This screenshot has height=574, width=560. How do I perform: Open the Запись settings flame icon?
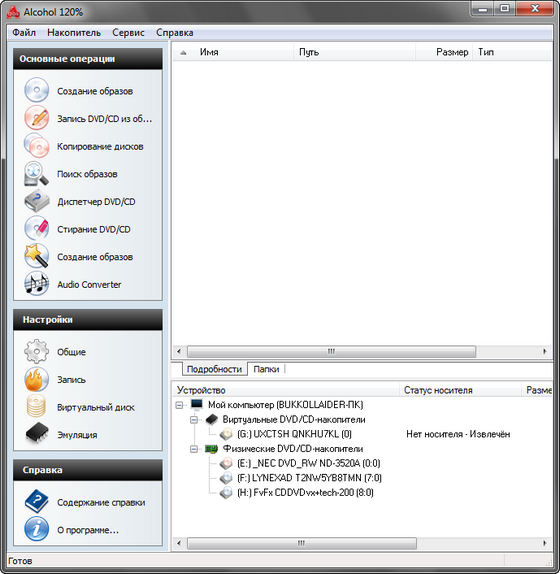pos(36,379)
